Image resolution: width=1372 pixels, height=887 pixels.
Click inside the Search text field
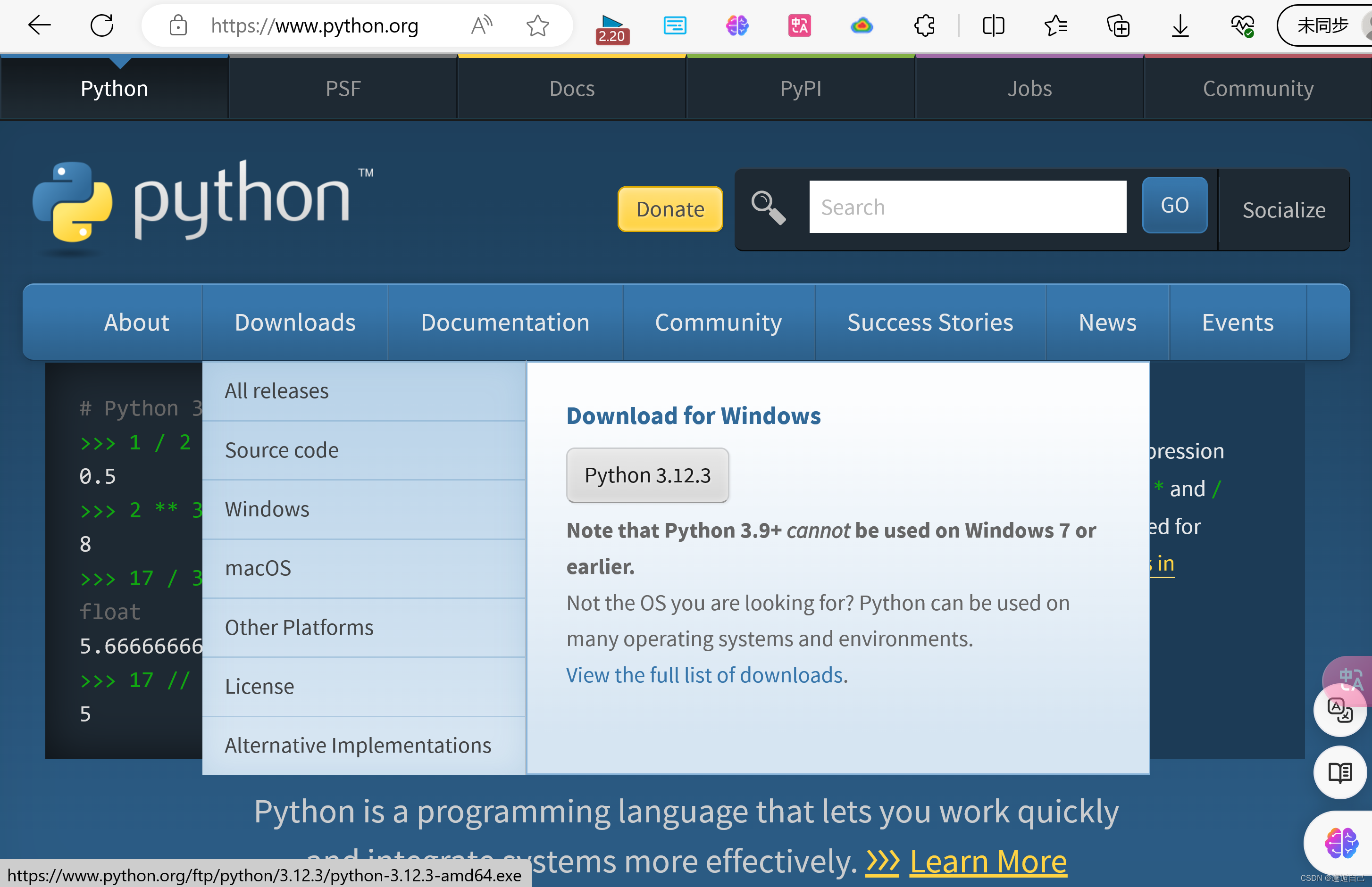tap(968, 207)
